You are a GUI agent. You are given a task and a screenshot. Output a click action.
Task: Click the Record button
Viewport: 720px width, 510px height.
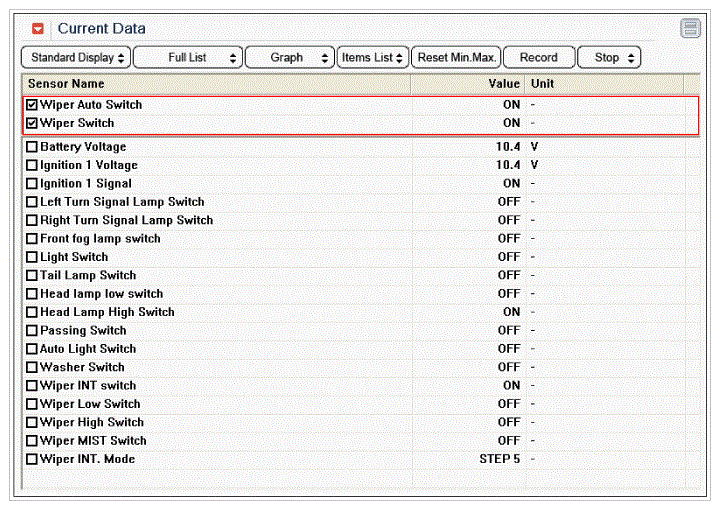[x=539, y=58]
